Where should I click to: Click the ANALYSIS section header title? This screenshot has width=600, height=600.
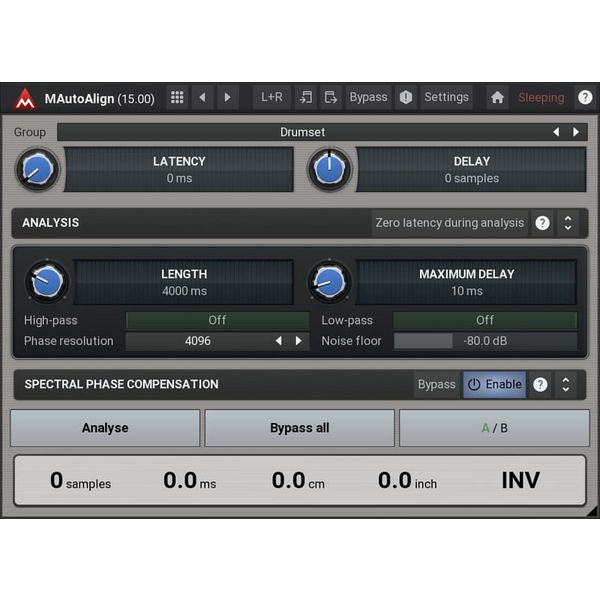(x=51, y=223)
